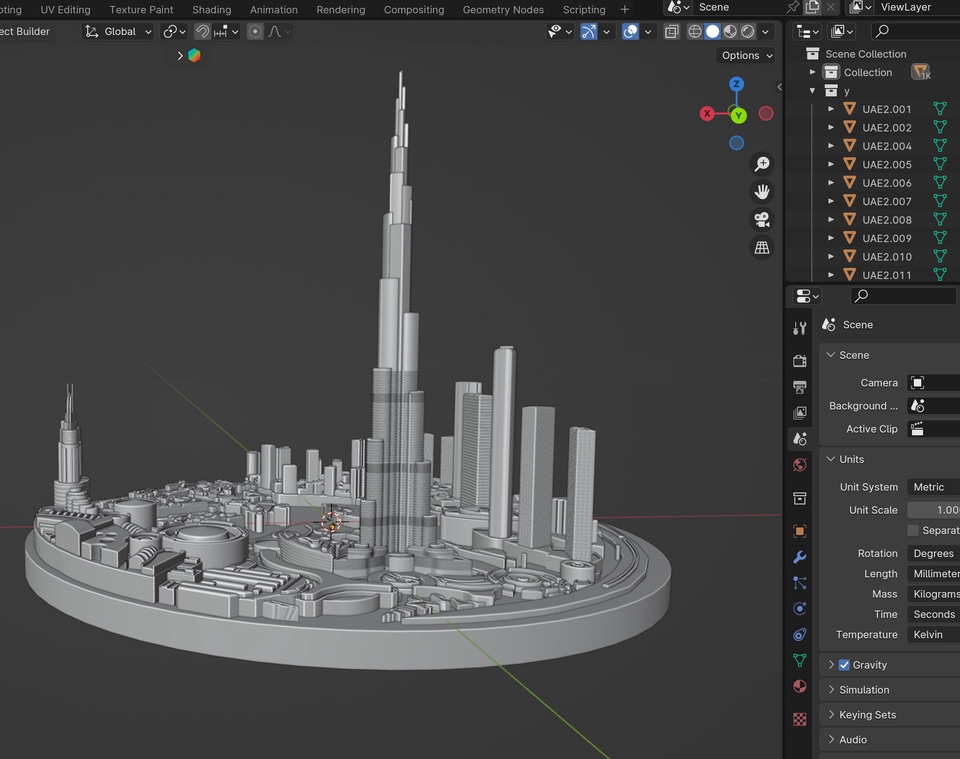Activate the Zoom tool in the viewport sidebar
The width and height of the screenshot is (960, 759).
click(x=762, y=163)
